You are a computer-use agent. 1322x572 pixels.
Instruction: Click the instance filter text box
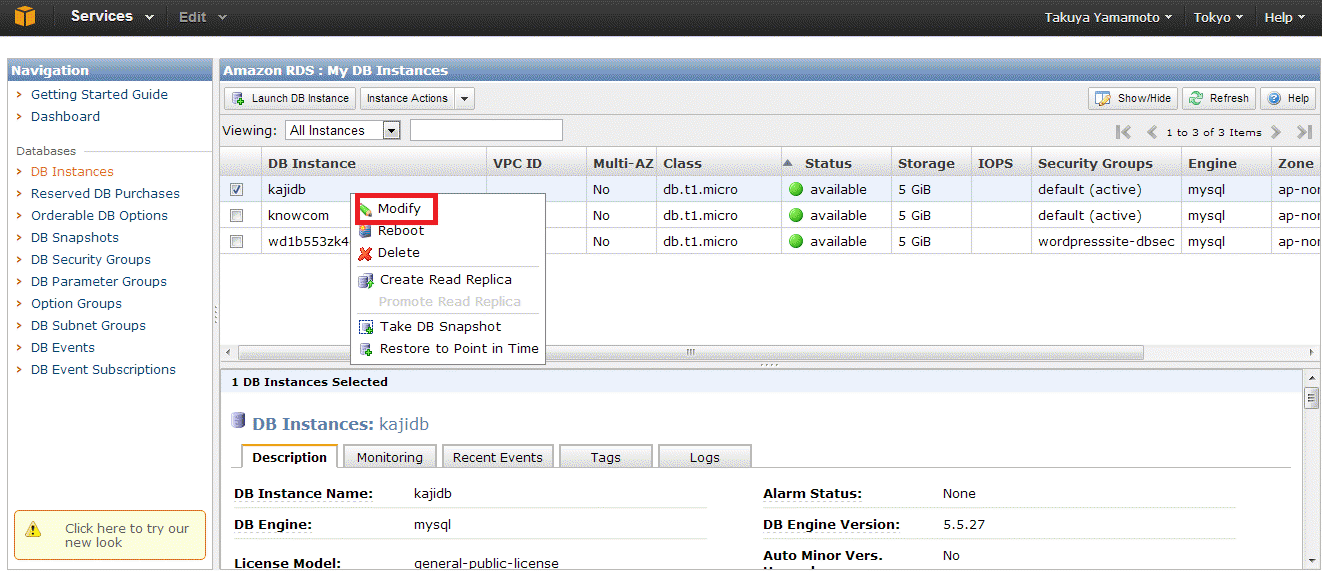click(x=486, y=130)
